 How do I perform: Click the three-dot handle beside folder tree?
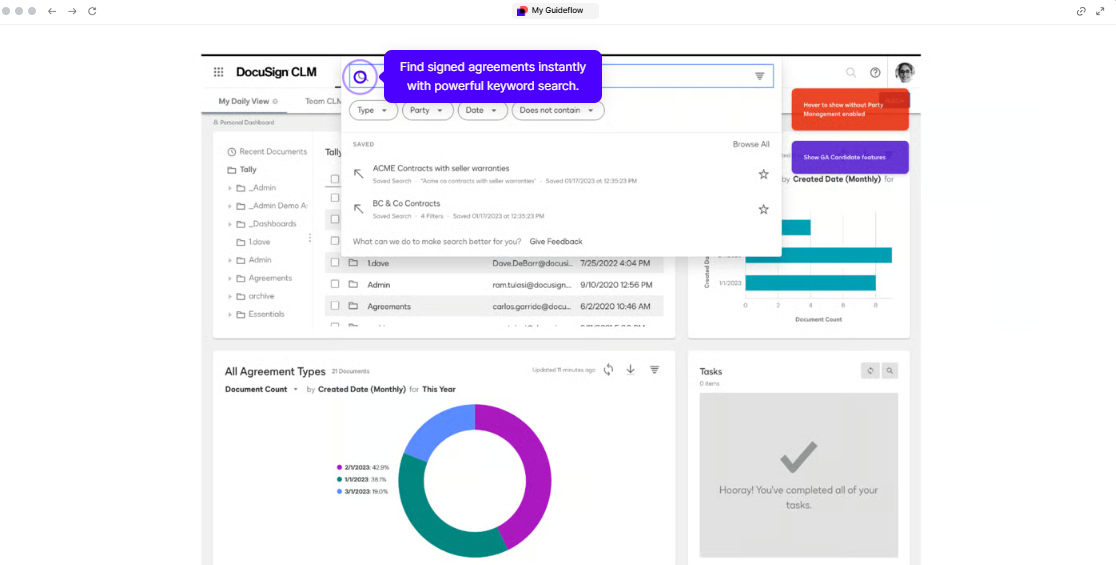310,238
